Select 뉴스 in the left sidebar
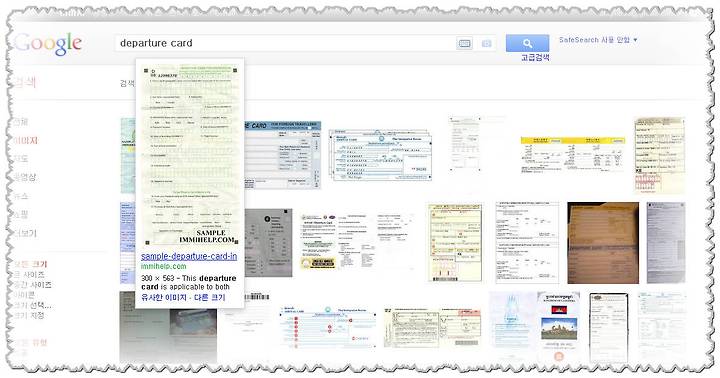 click(20, 196)
